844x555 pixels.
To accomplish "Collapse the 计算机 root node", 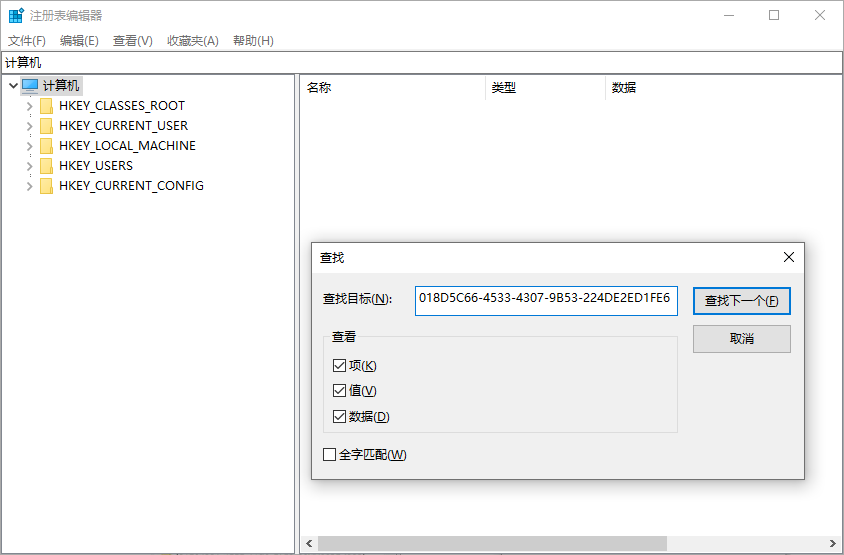I will pos(13,86).
